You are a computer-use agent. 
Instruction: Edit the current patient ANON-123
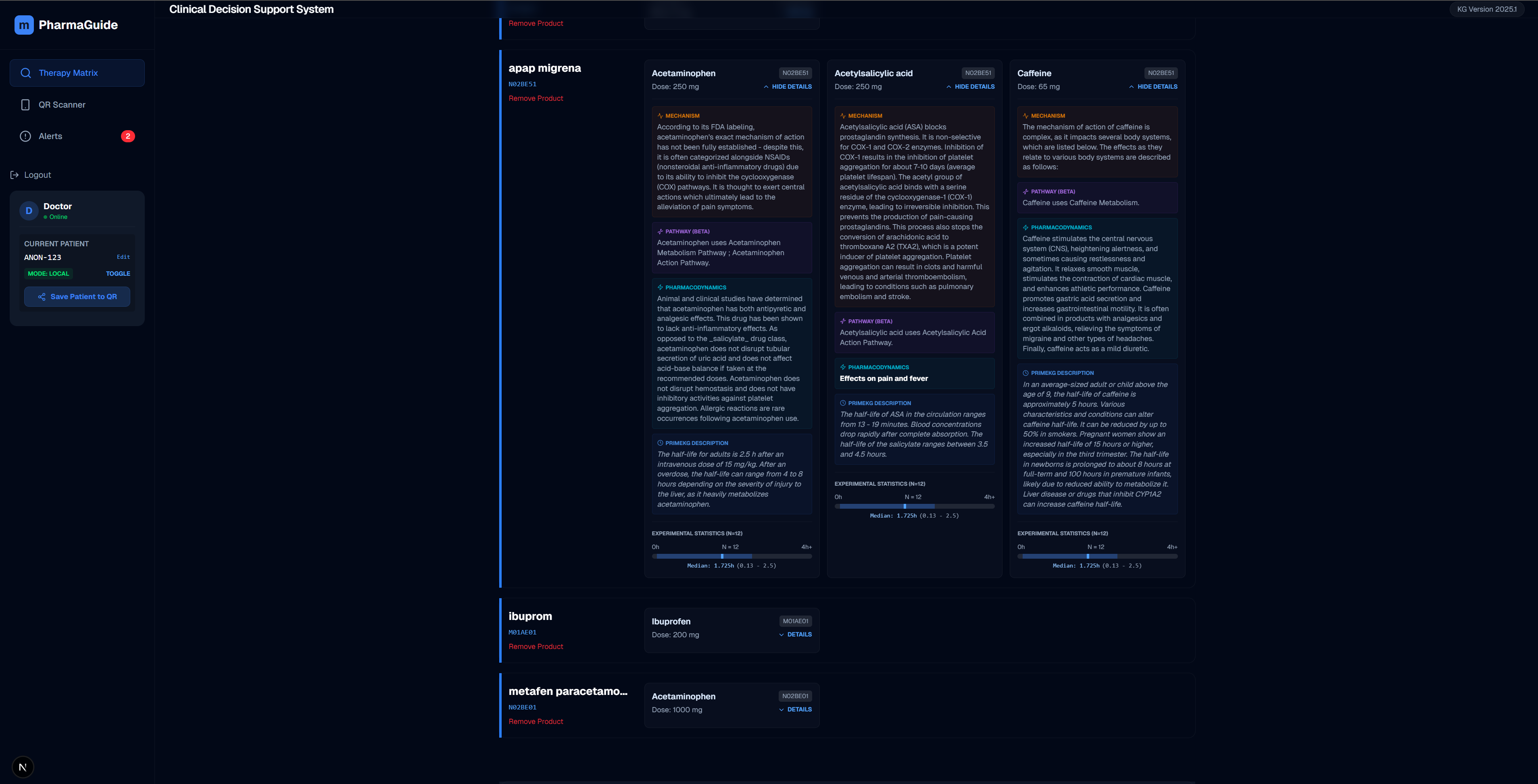coord(123,257)
